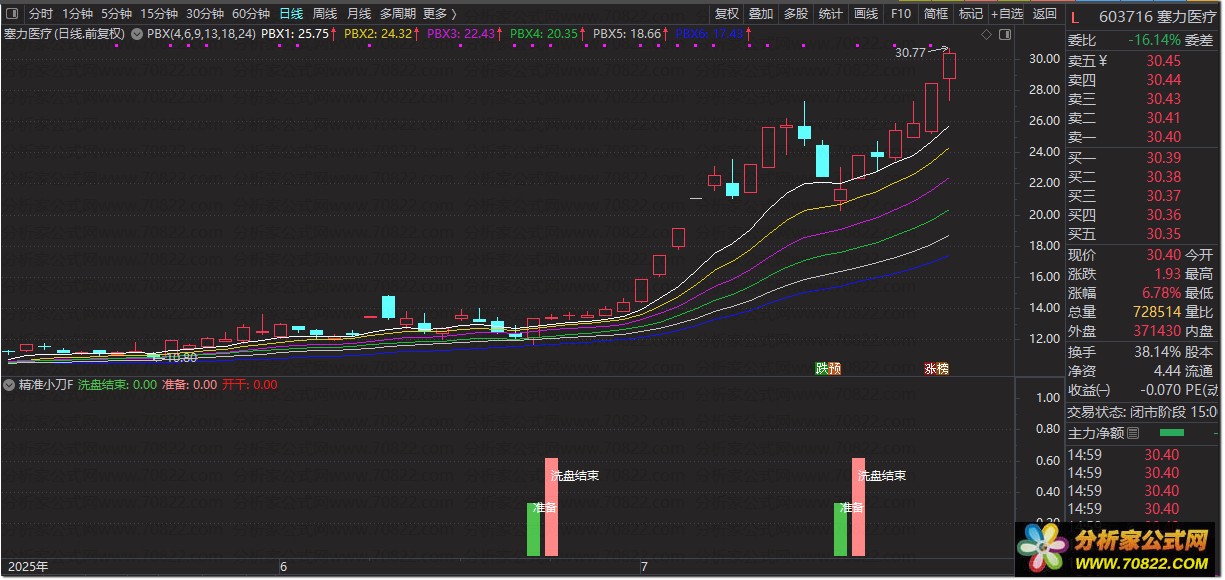Click the 返回 back button
This screenshot has height=580, width=1225.
coord(1044,14)
